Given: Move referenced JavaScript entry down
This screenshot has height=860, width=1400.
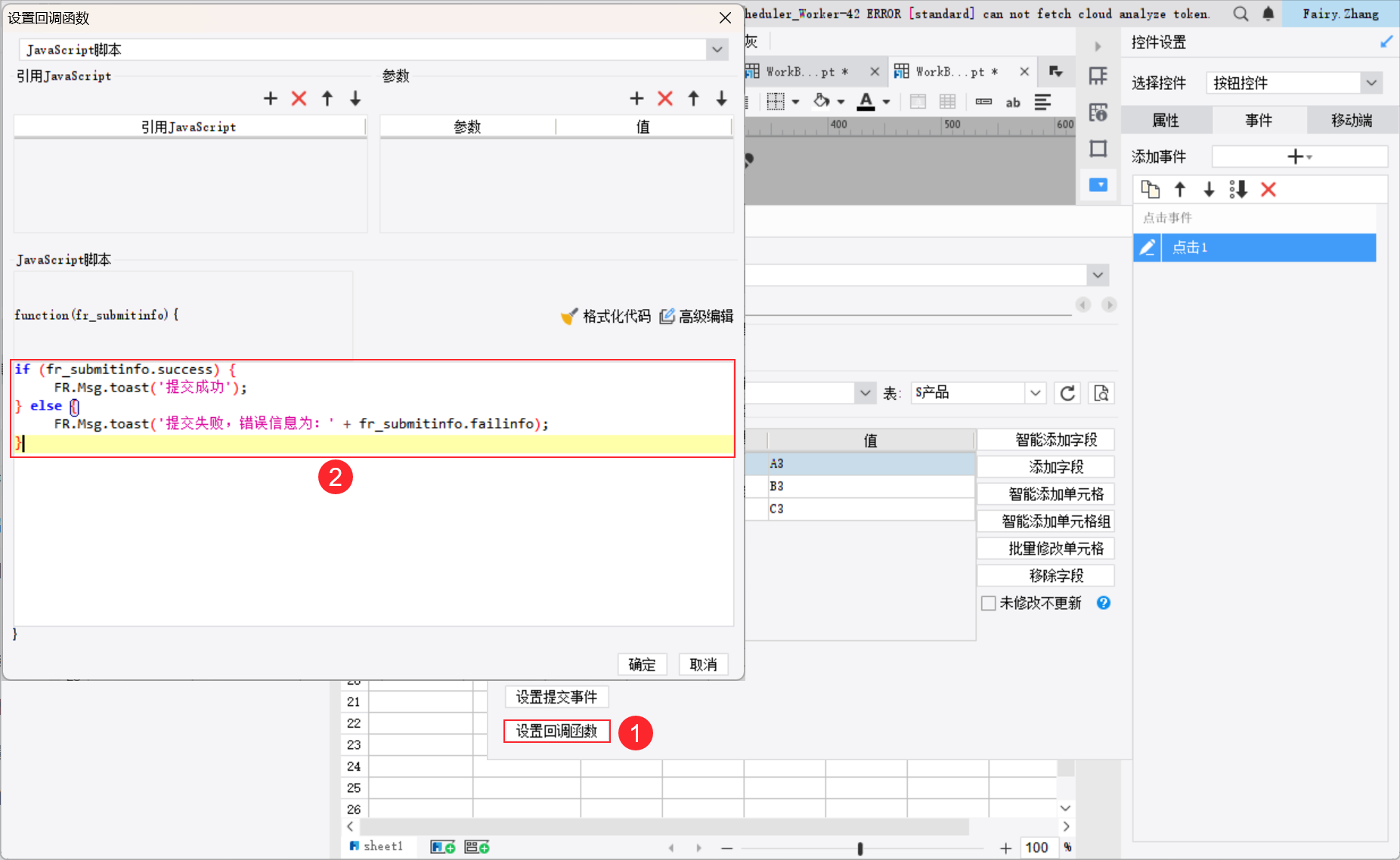Looking at the screenshot, I should (x=355, y=98).
